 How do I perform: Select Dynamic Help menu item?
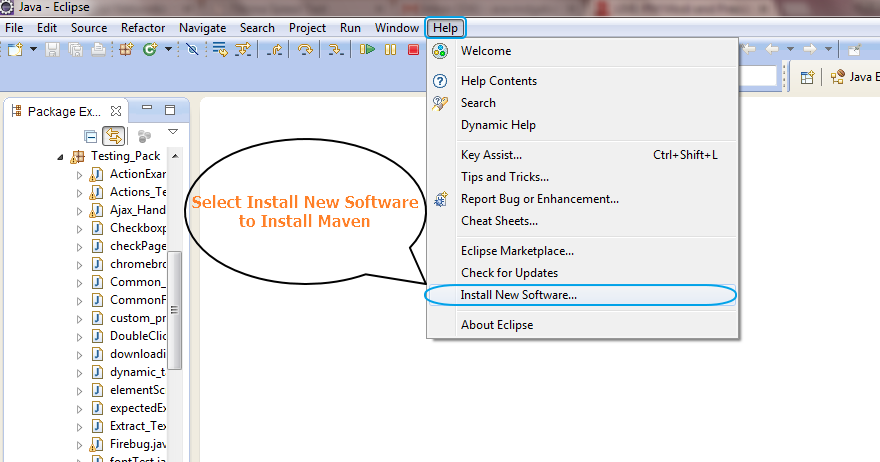pyautogui.click(x=582, y=125)
